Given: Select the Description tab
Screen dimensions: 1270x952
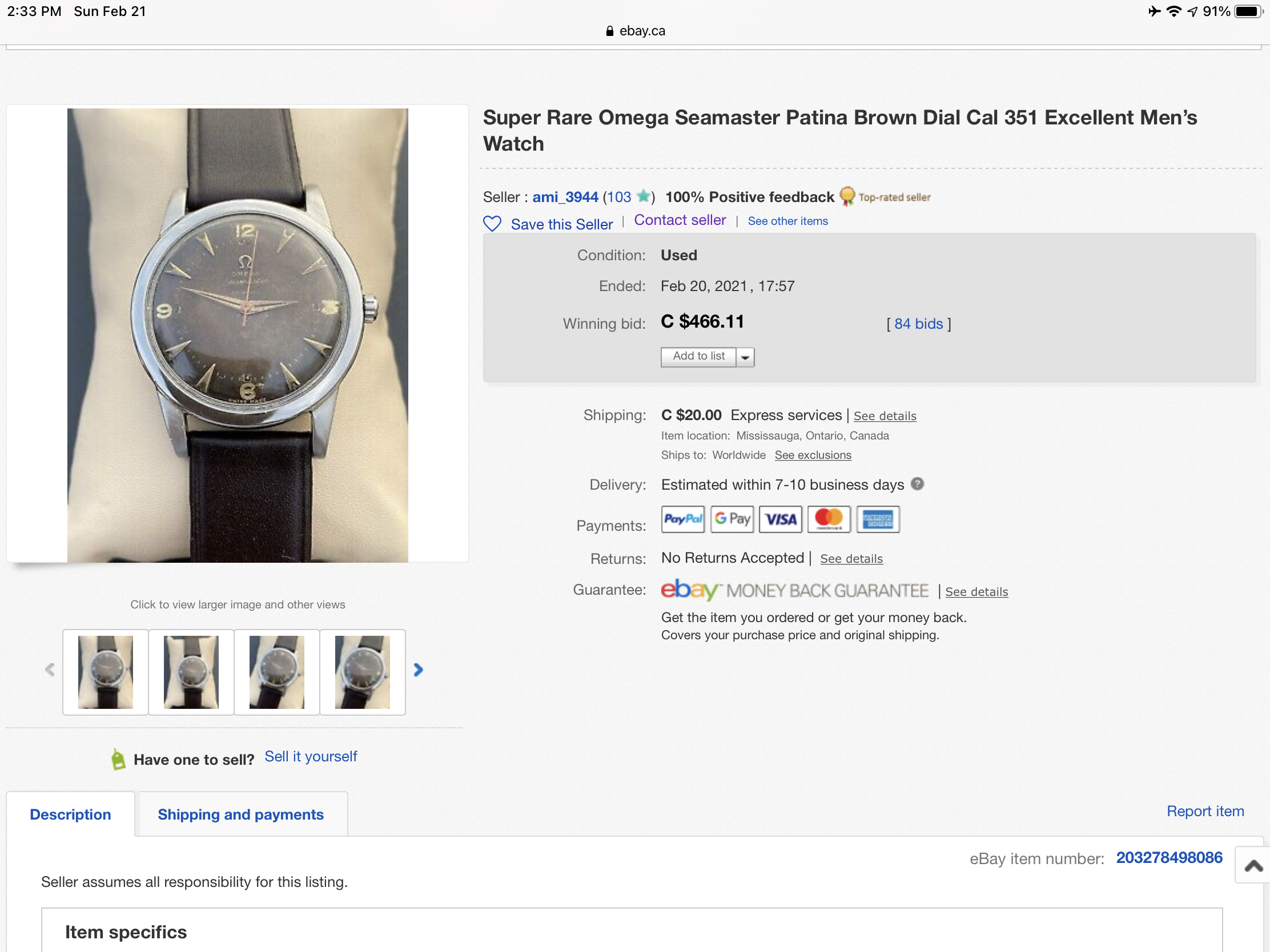Looking at the screenshot, I should point(70,814).
